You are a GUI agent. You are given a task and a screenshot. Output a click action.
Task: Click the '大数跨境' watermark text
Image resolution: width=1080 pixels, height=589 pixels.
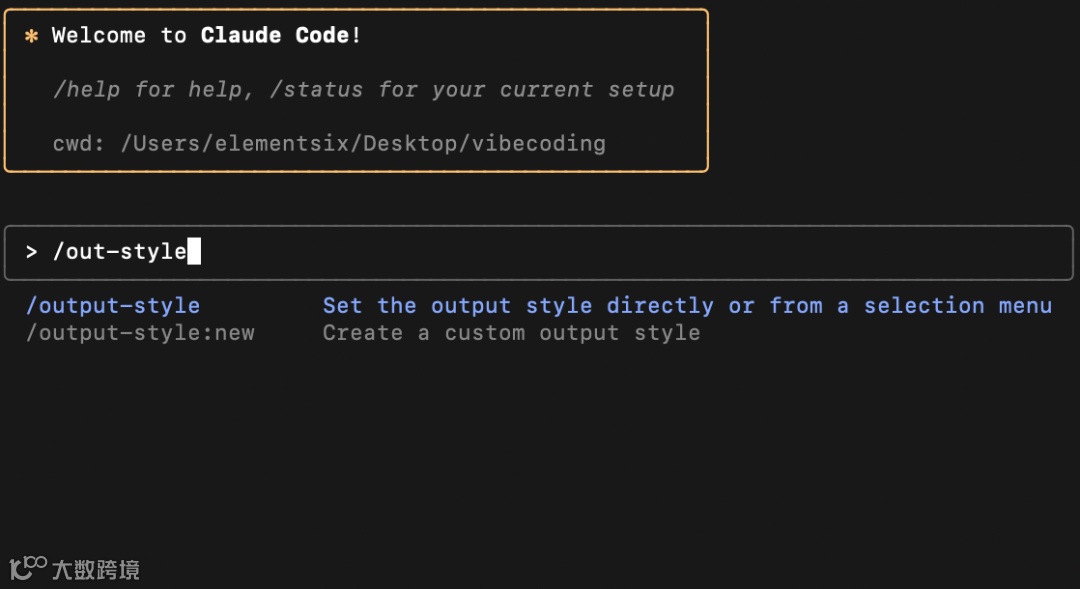coord(96,570)
